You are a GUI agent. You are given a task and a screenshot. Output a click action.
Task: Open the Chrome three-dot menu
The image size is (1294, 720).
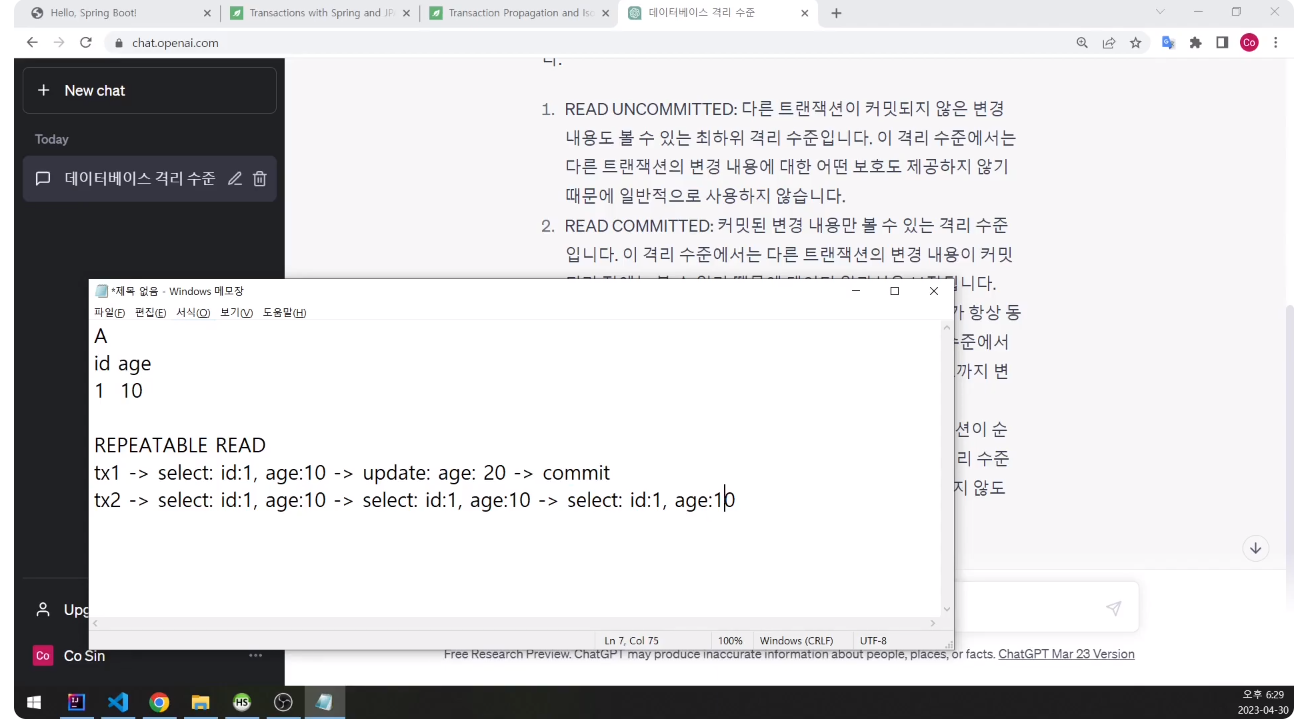[1276, 43]
